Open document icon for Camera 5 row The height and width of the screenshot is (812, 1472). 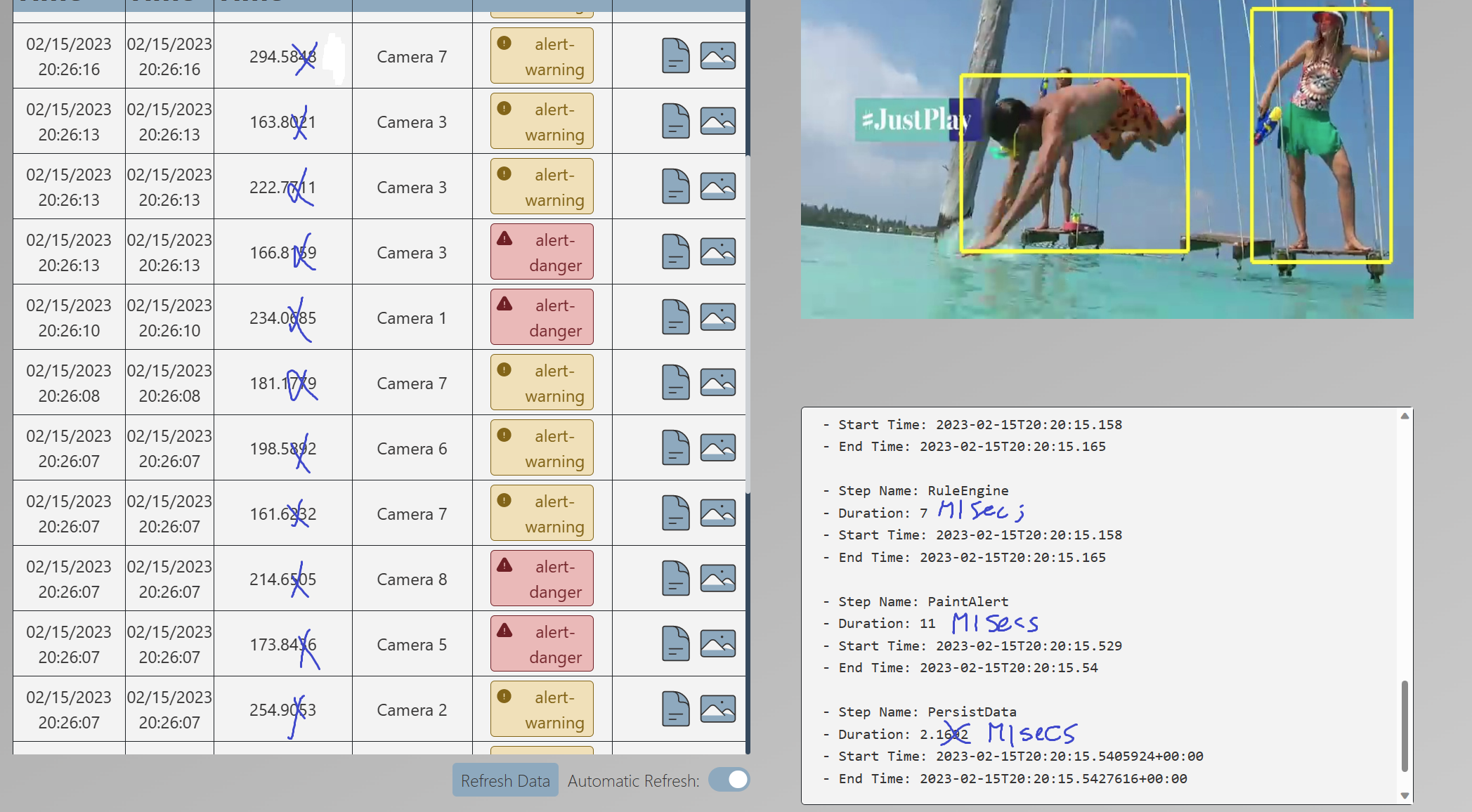click(x=675, y=644)
